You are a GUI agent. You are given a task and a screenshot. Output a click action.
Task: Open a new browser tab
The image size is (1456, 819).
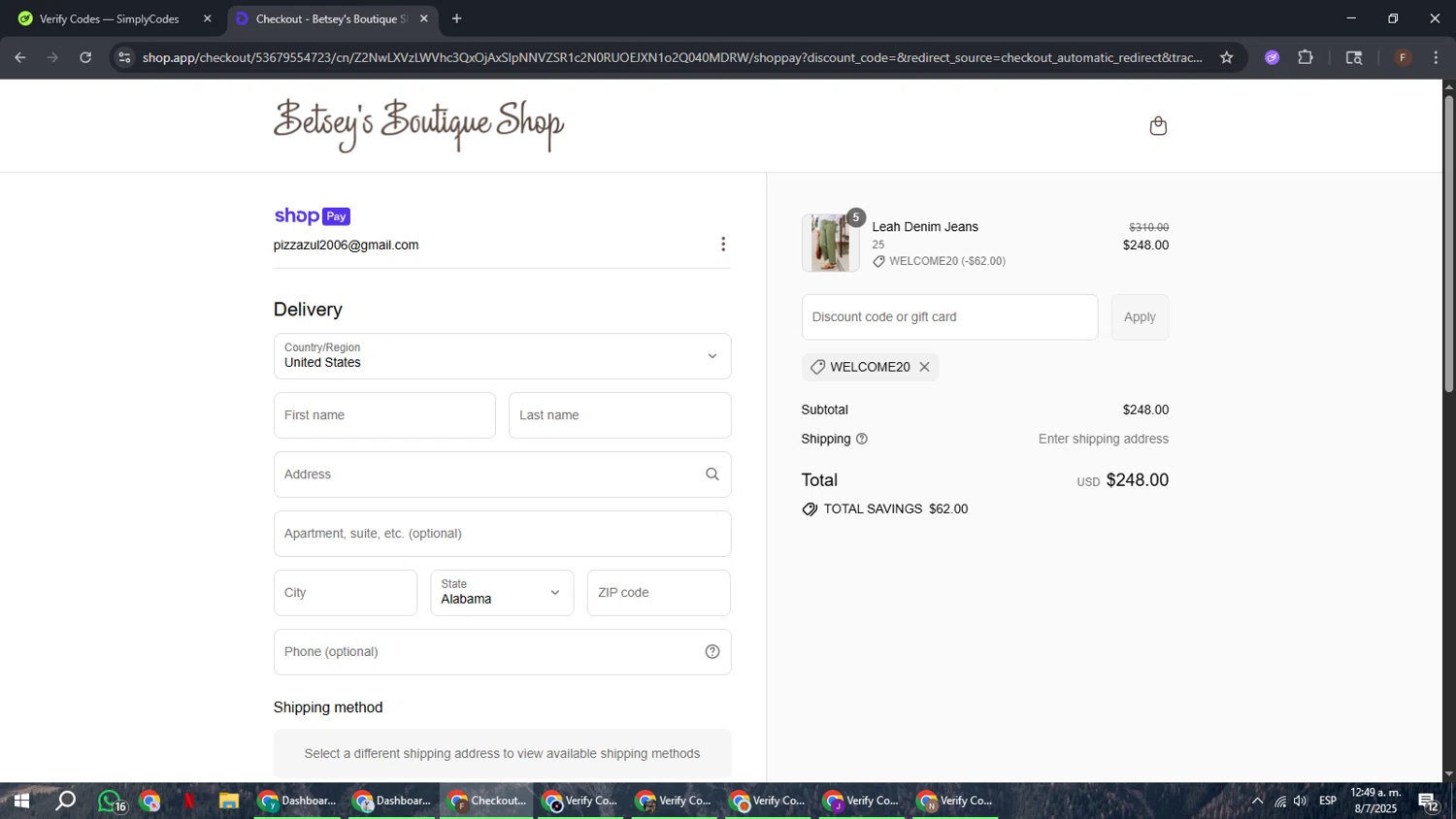[x=457, y=18]
